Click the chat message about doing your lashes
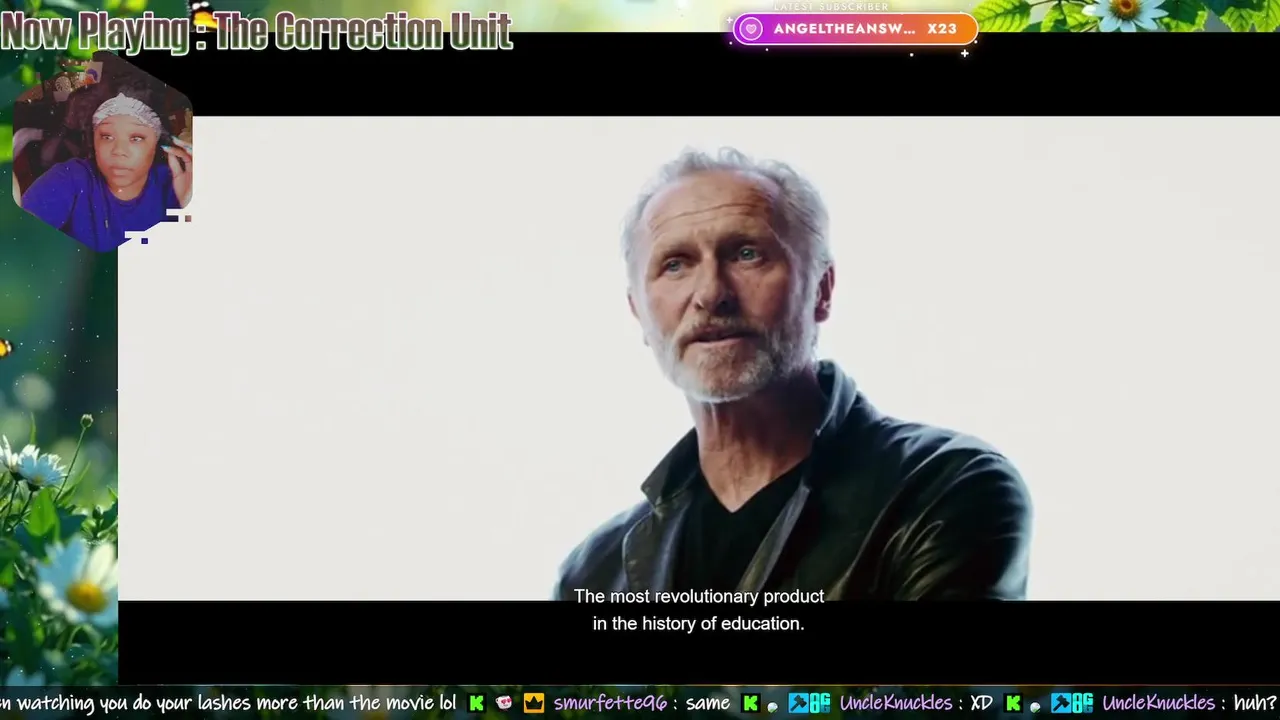 (x=228, y=703)
